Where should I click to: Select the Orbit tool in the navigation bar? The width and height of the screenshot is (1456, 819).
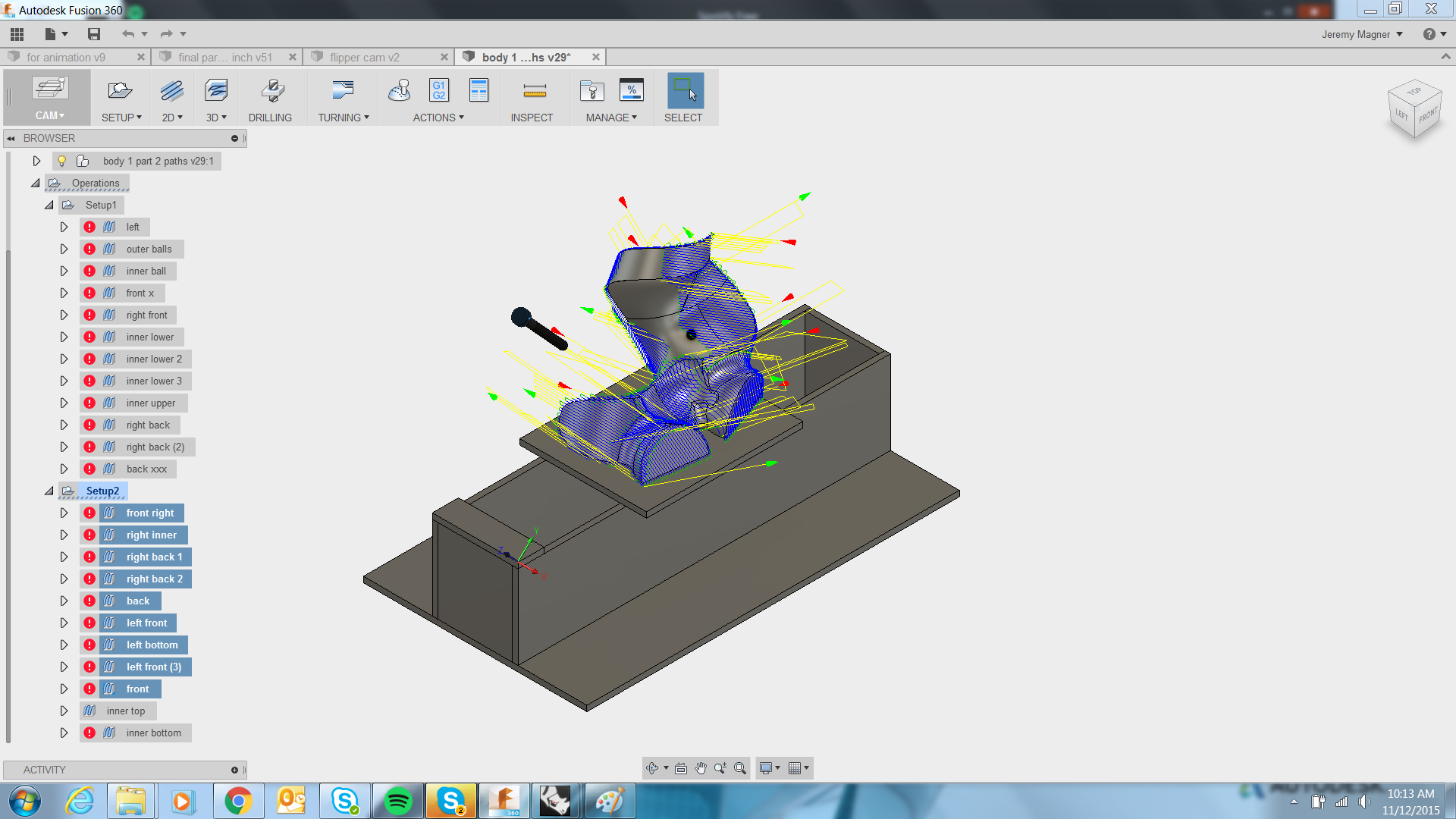[653, 767]
